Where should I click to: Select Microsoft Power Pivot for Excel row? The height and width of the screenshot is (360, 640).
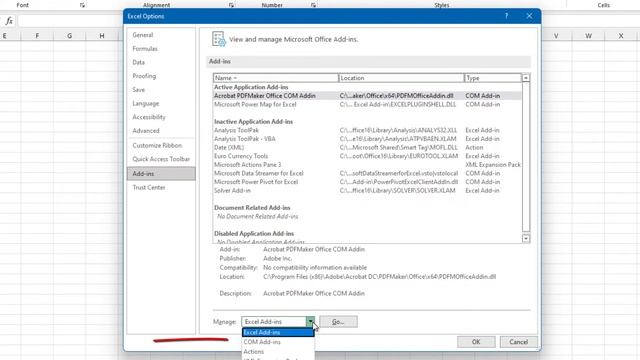(367, 182)
